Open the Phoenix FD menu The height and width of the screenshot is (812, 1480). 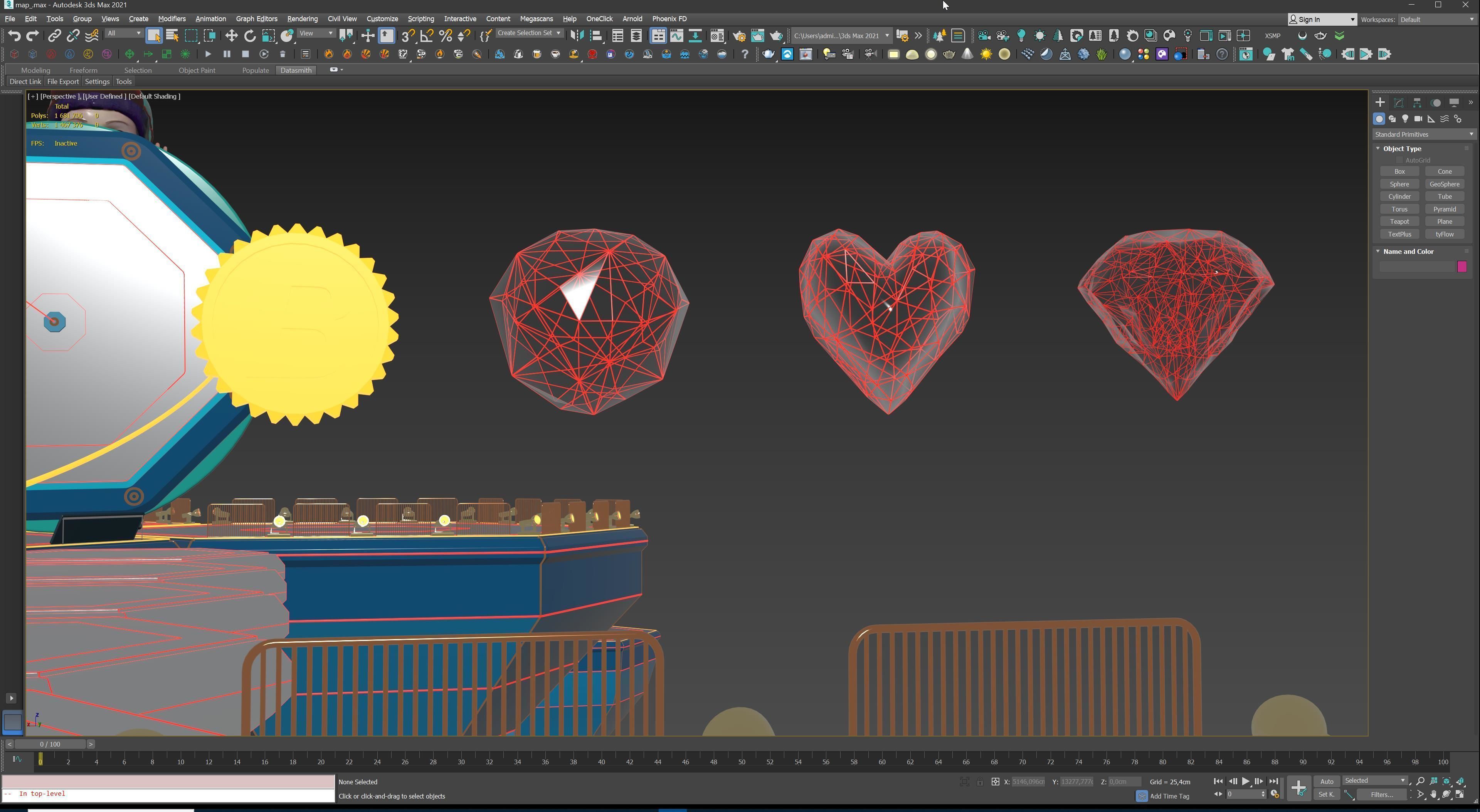(x=669, y=19)
